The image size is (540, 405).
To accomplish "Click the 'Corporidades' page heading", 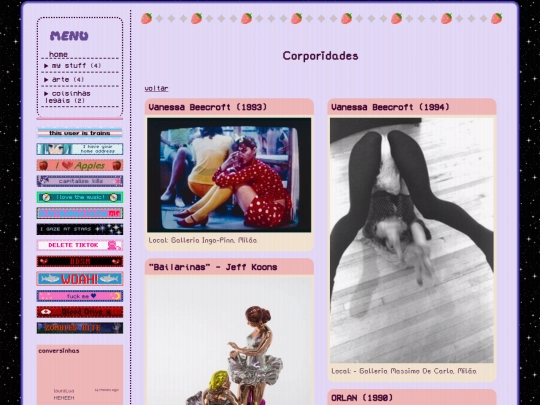I will (x=320, y=56).
